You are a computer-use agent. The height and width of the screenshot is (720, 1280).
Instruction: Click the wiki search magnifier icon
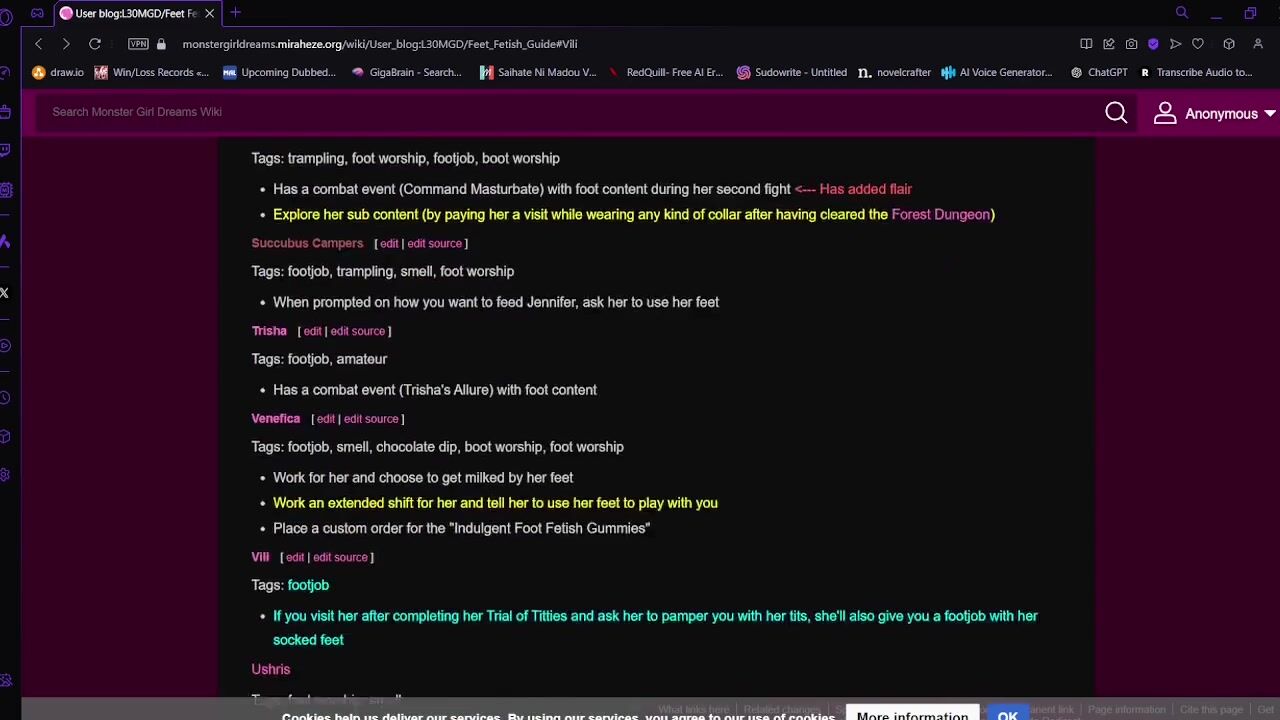pyautogui.click(x=1116, y=113)
